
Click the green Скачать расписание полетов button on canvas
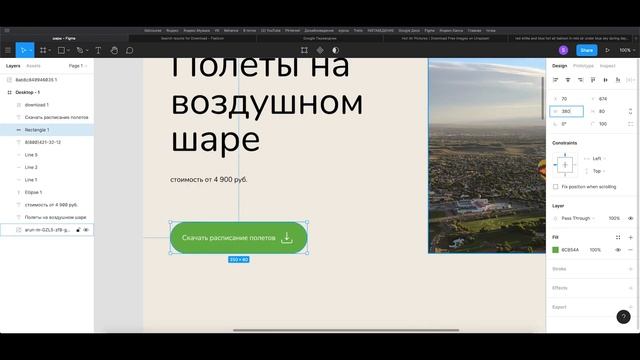[239, 238]
